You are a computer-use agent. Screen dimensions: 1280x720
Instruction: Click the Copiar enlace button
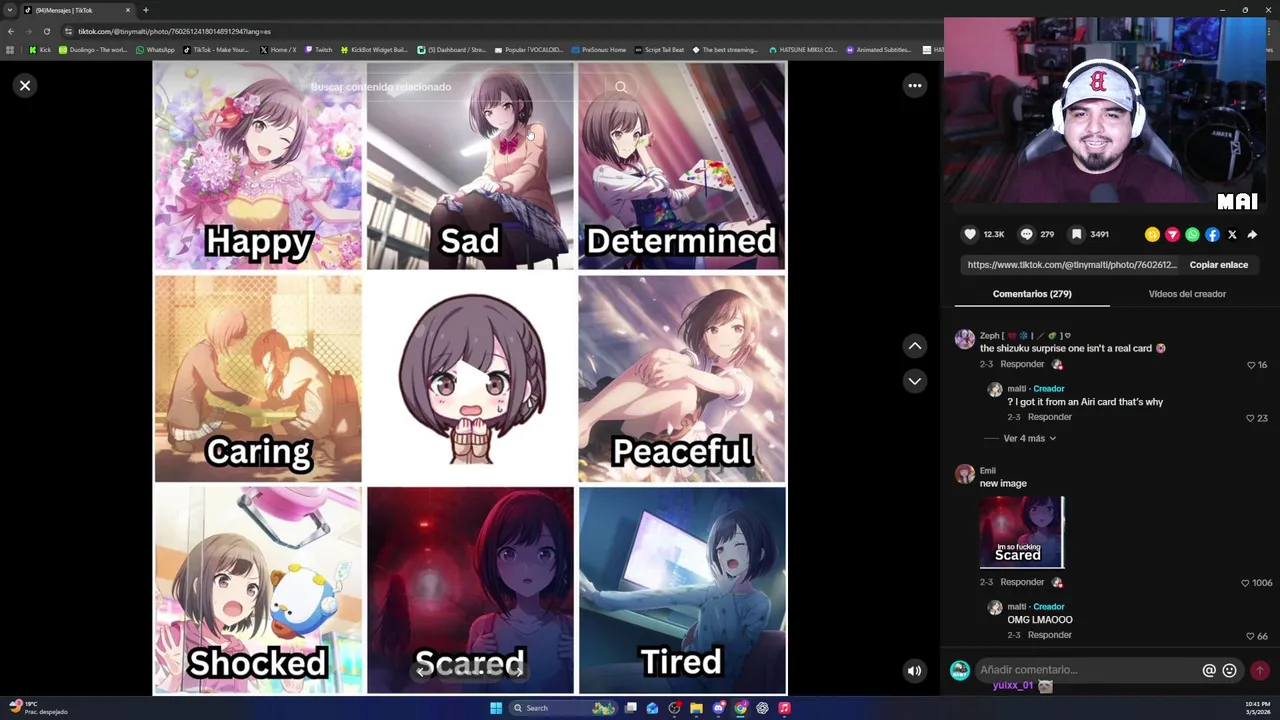click(1218, 265)
